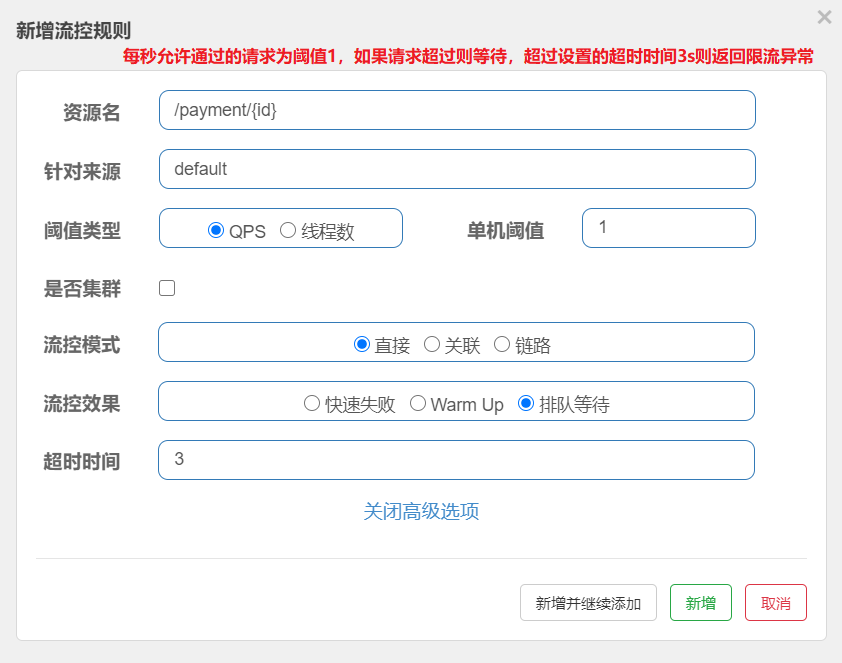
Task: Collapse options via 关闭高级选项 link
Action: click(x=421, y=511)
